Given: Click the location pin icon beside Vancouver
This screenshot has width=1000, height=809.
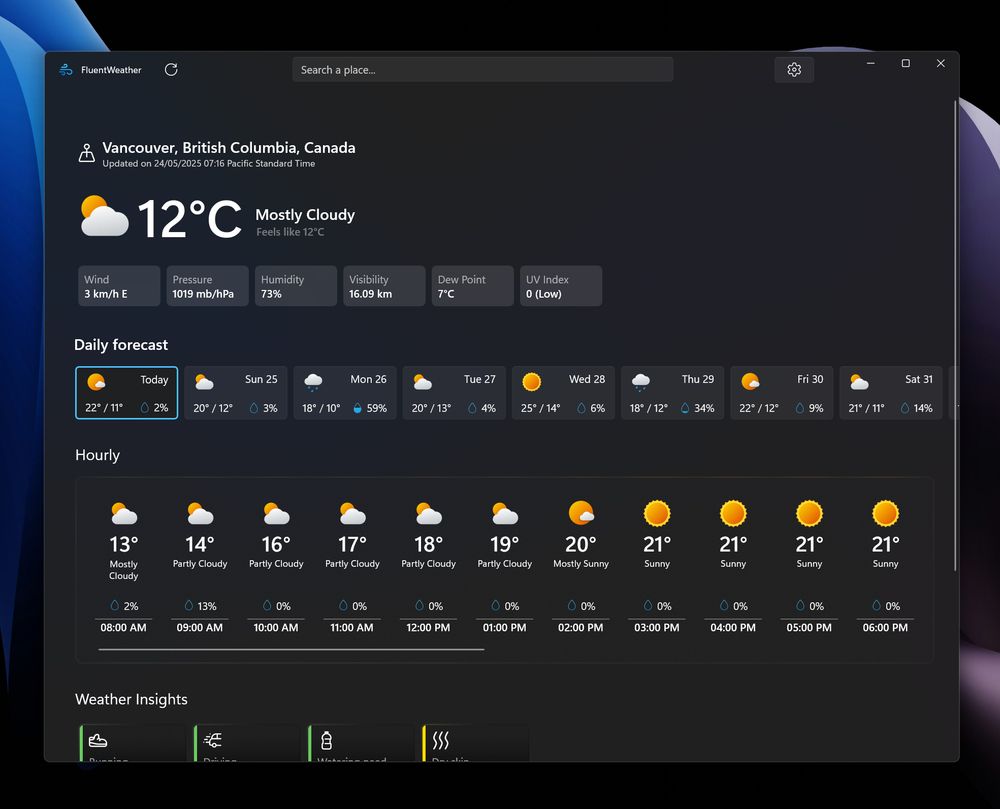Looking at the screenshot, I should pos(87,153).
